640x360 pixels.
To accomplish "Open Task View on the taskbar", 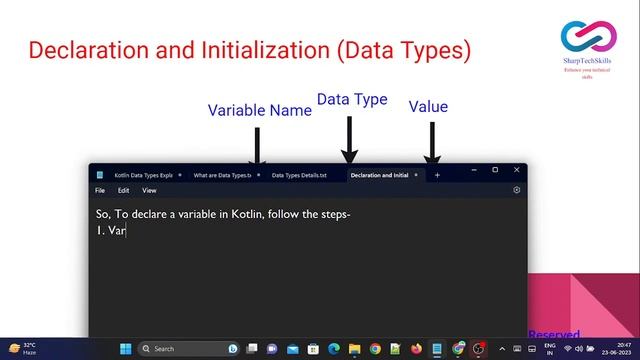I will click(x=252, y=349).
